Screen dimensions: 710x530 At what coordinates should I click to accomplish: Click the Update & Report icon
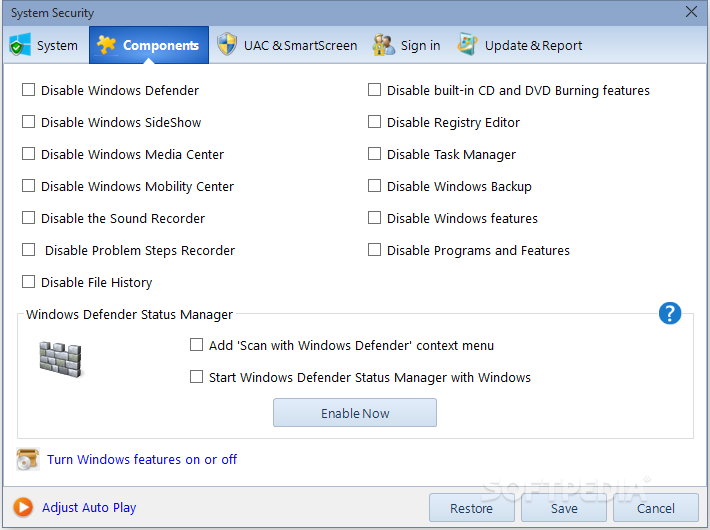[467, 44]
